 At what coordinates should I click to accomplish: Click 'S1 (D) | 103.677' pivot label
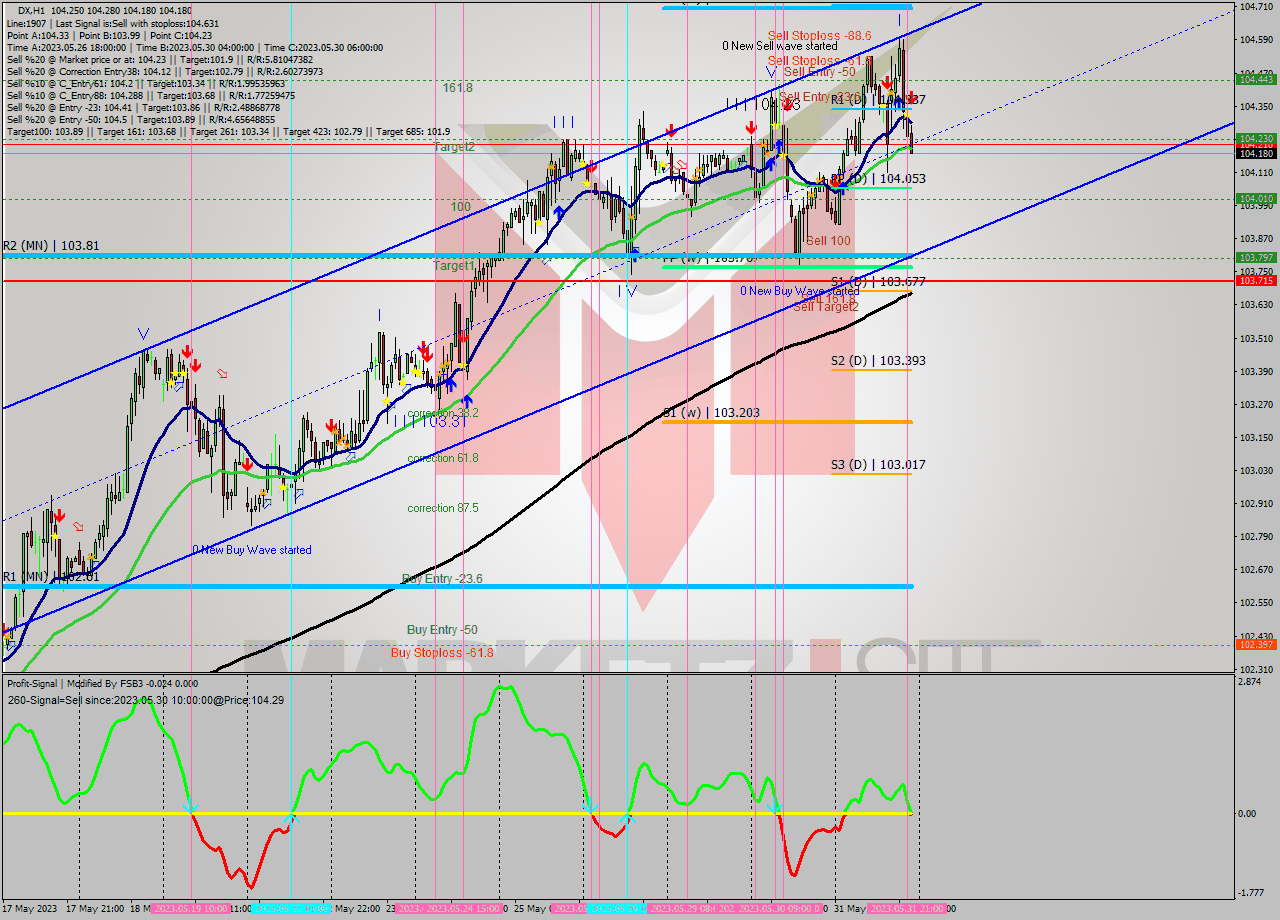click(878, 282)
